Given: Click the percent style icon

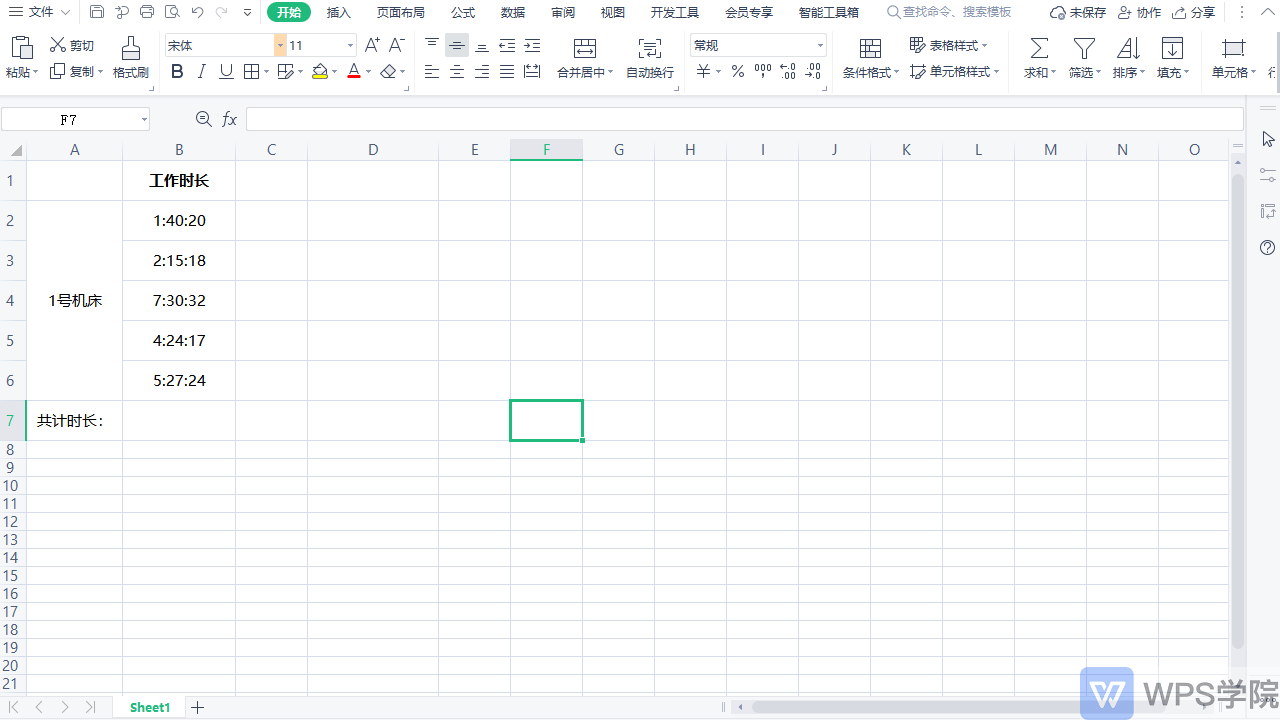Looking at the screenshot, I should point(737,71).
